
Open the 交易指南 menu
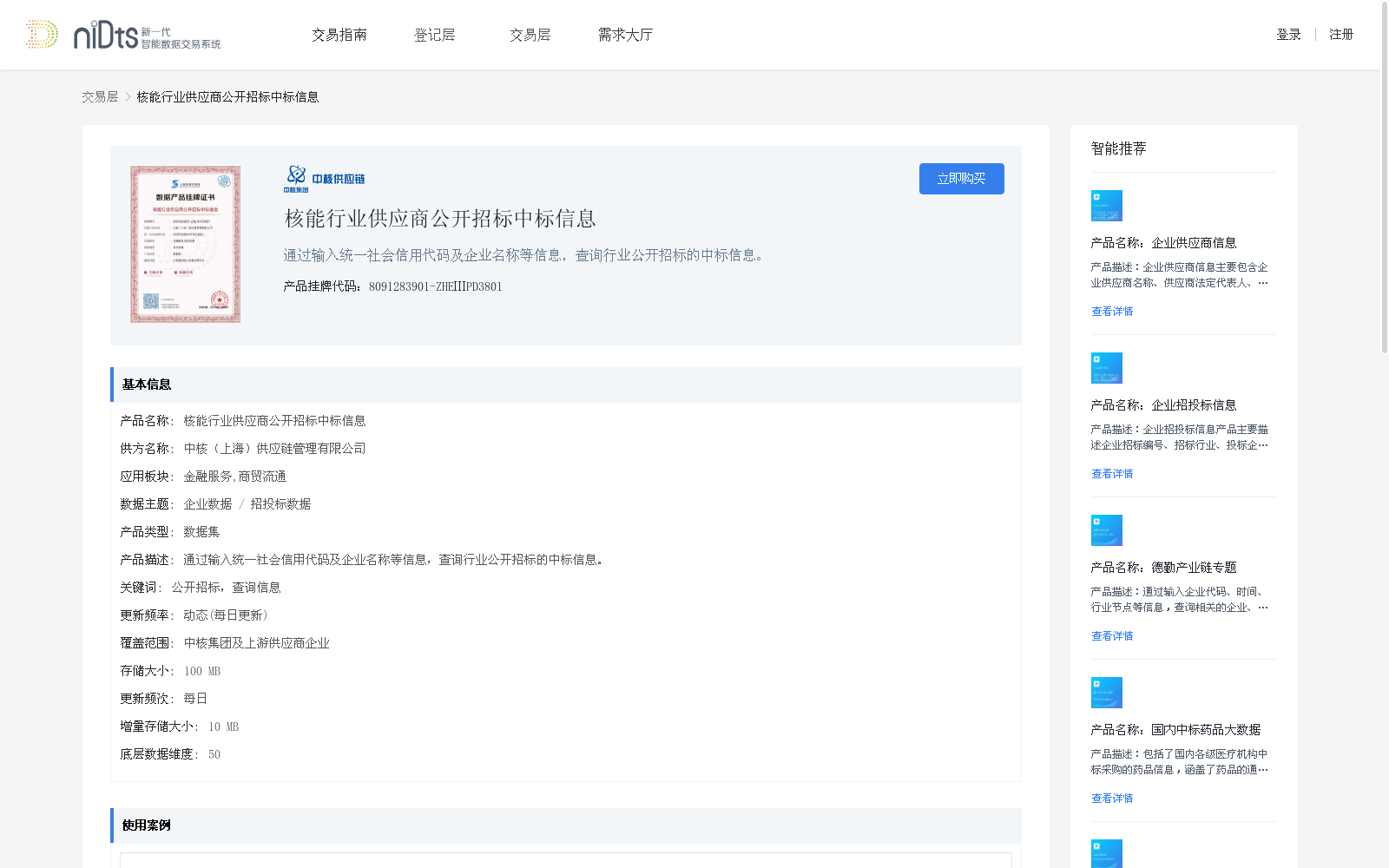click(339, 35)
